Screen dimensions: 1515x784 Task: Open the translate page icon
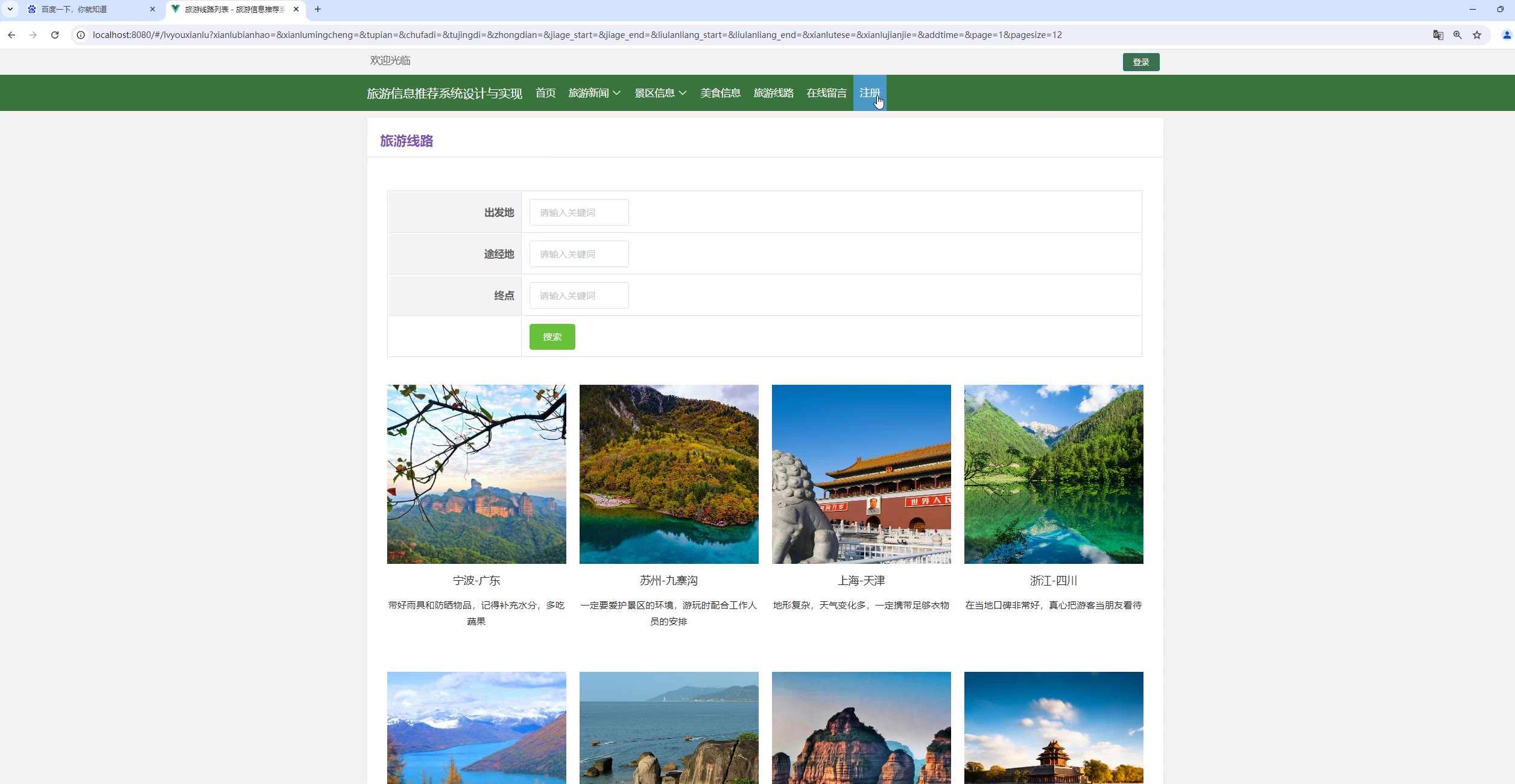click(x=1438, y=35)
